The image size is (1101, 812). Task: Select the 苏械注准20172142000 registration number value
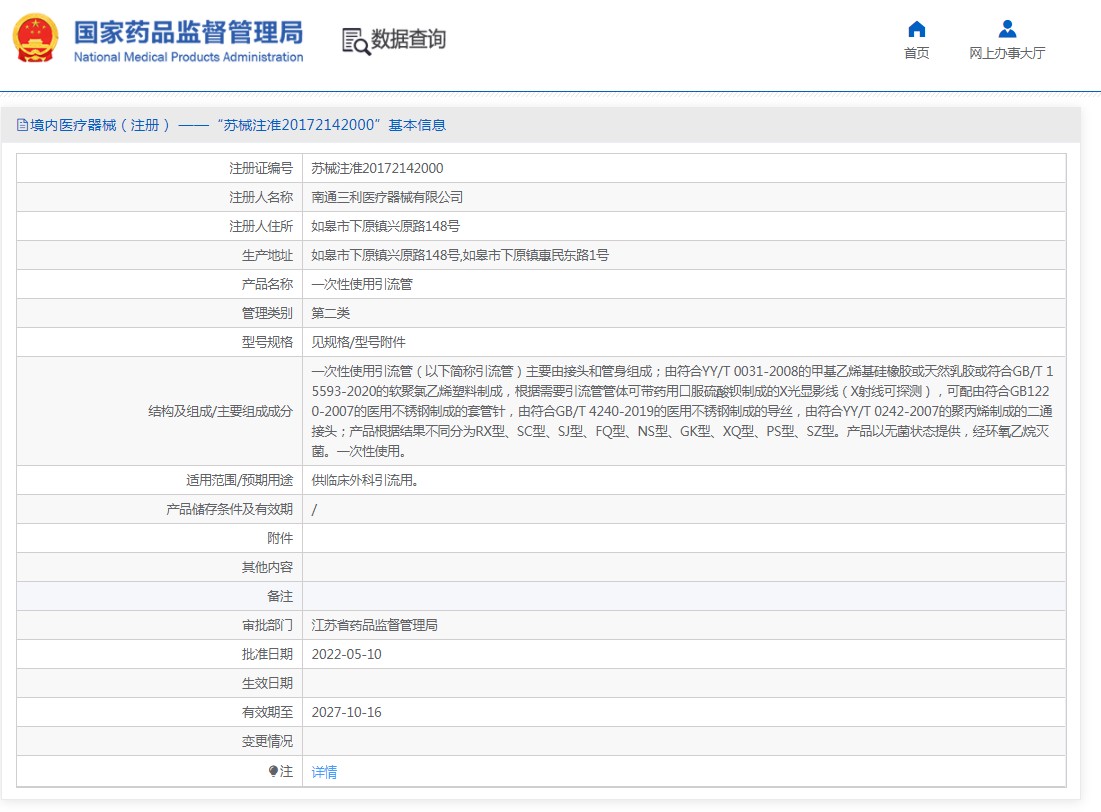coord(377,168)
